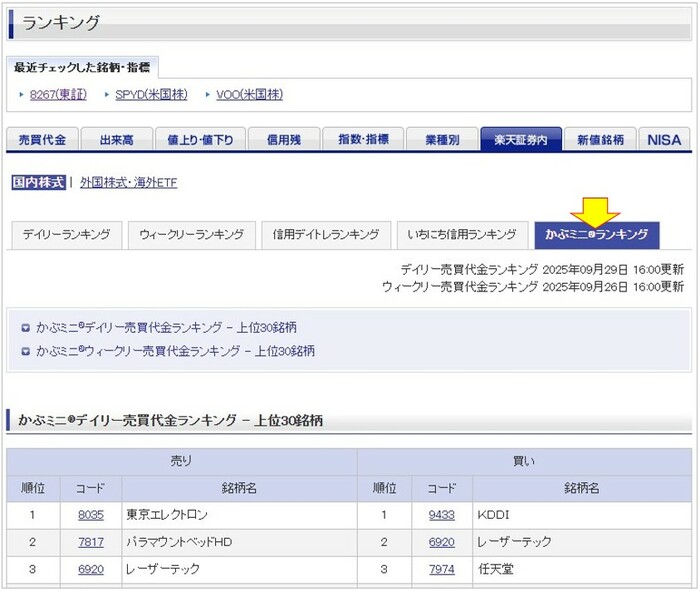Click かぶミニ デイリー売買代金ランキング section heading
The height and width of the screenshot is (591, 700).
[x=171, y=420]
